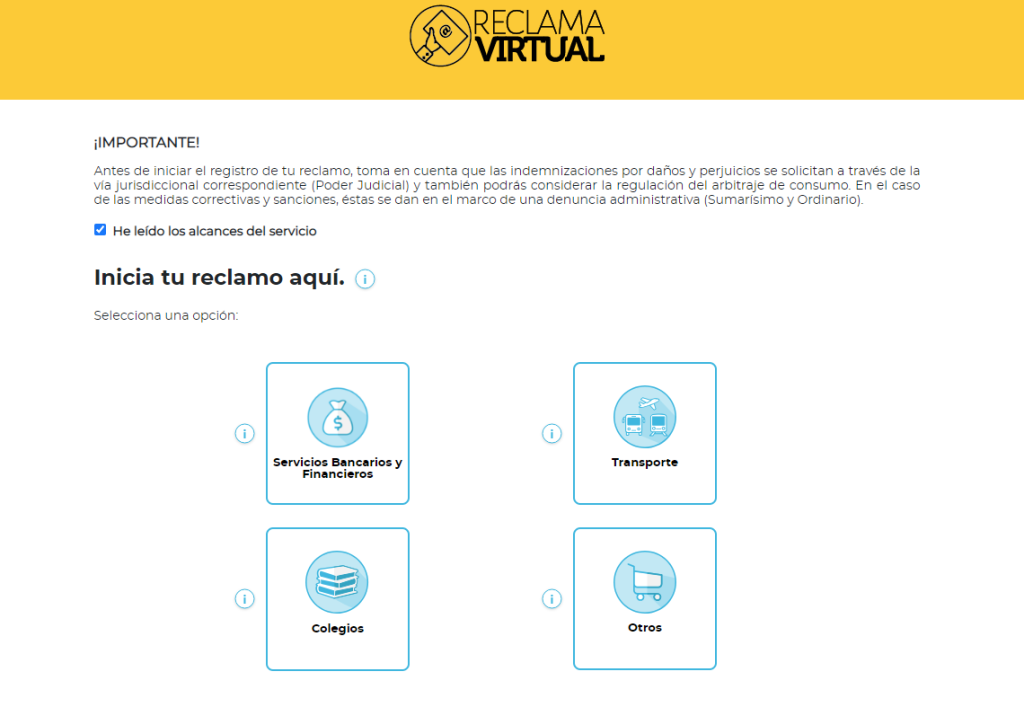Click the money bag icon
The width and height of the screenshot is (1024, 707).
coord(337,418)
